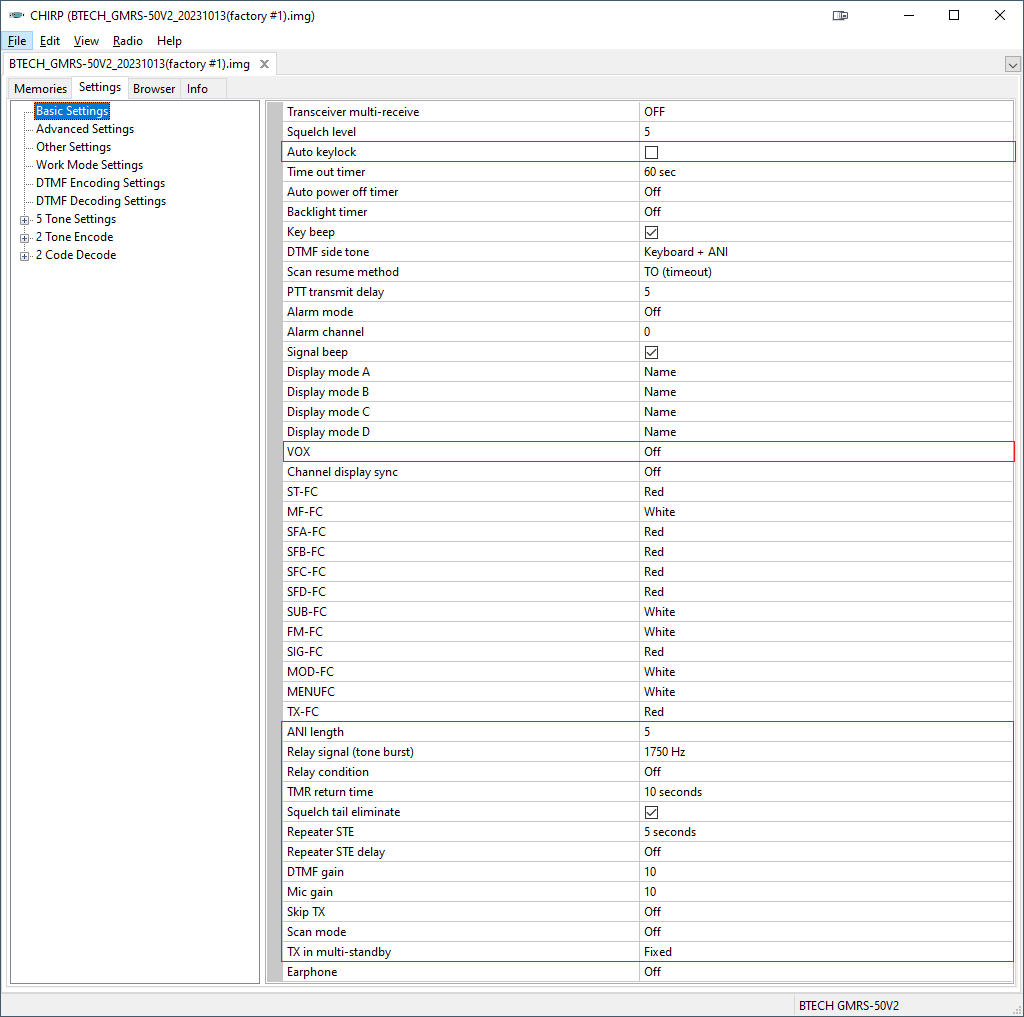Disable the Signal beep checkbox

point(651,352)
